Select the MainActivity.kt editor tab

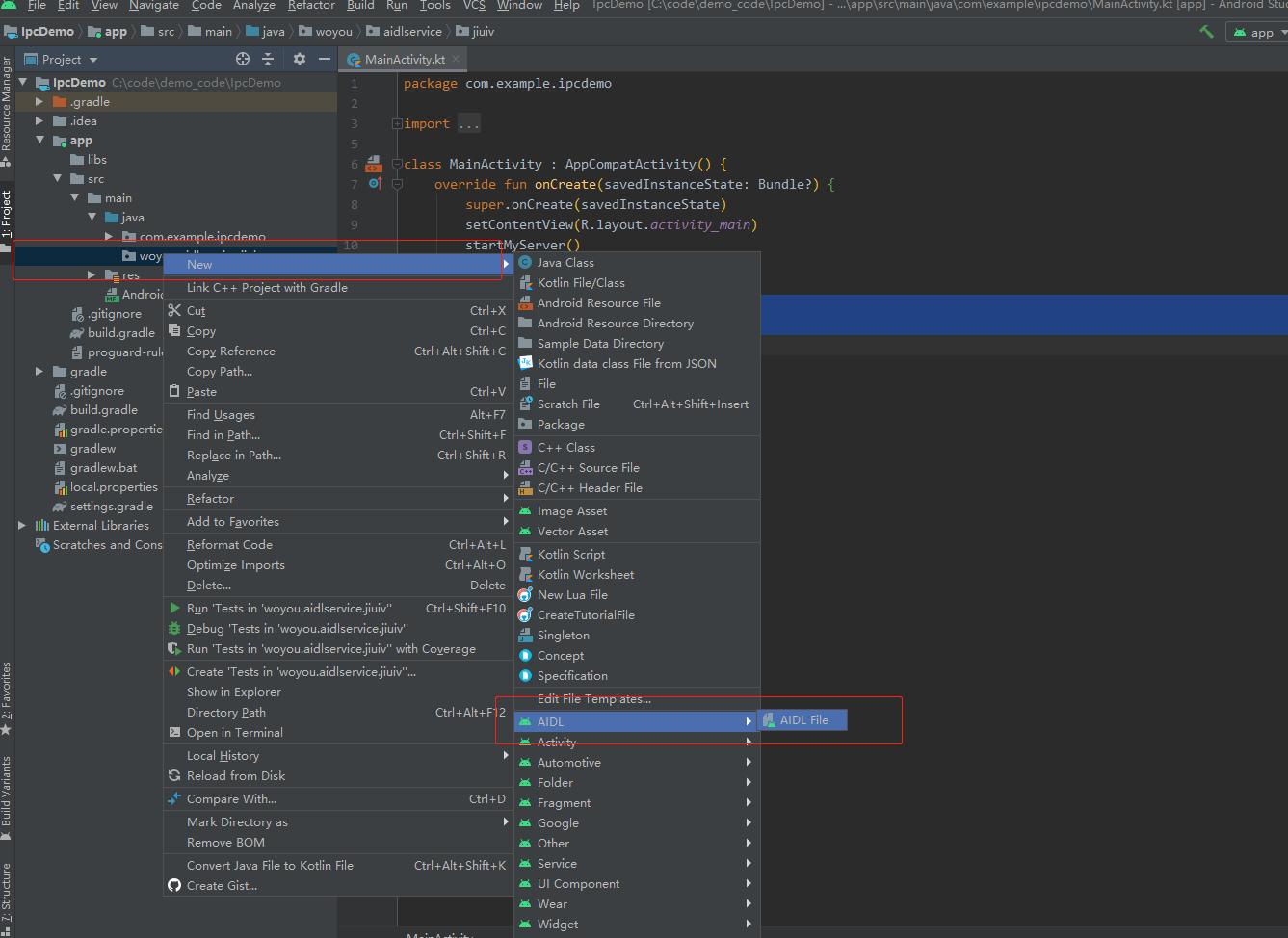(403, 59)
